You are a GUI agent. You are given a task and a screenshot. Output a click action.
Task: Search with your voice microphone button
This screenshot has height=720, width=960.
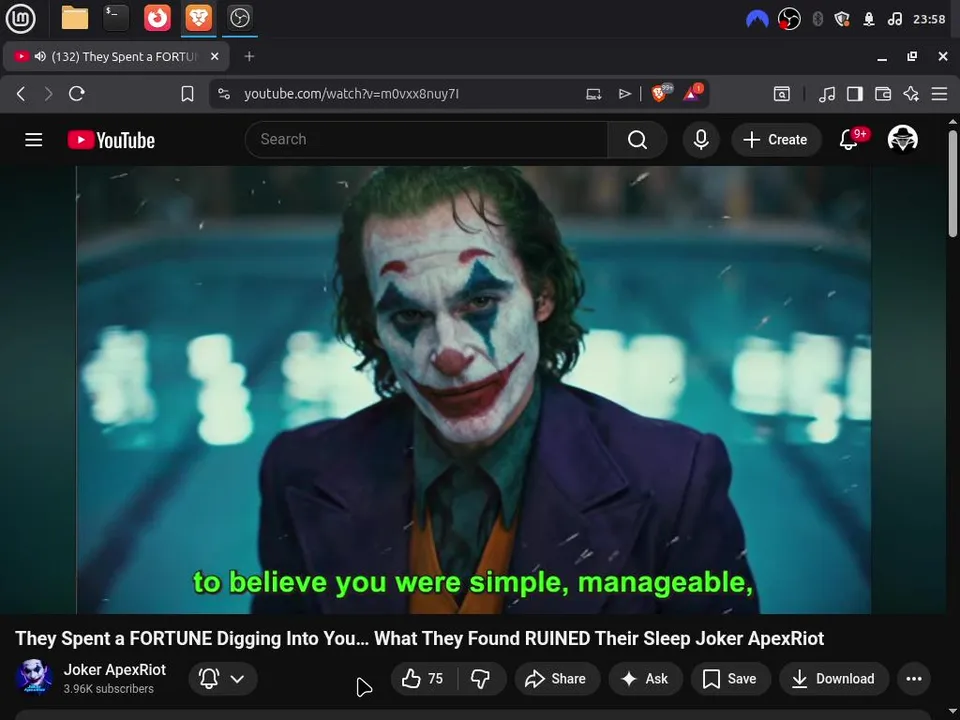[x=701, y=140]
